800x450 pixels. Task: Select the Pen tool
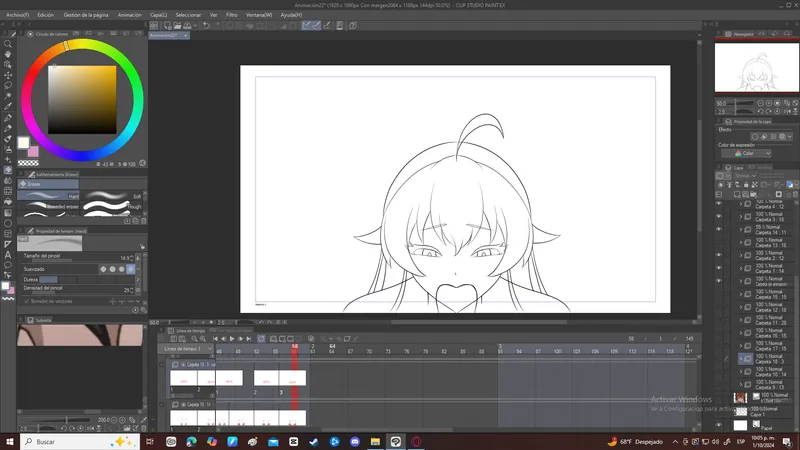(x=8, y=118)
